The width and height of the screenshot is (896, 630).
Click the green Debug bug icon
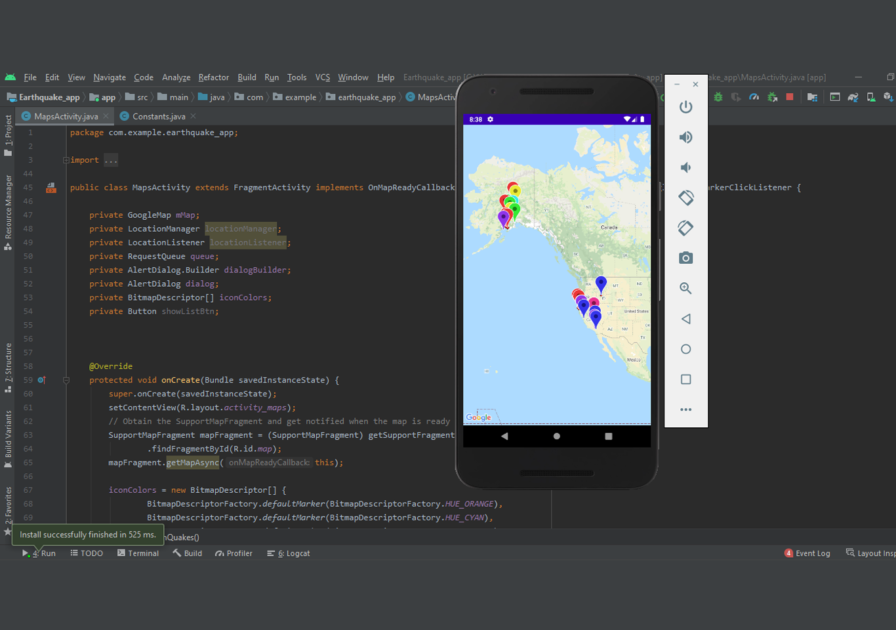click(718, 97)
